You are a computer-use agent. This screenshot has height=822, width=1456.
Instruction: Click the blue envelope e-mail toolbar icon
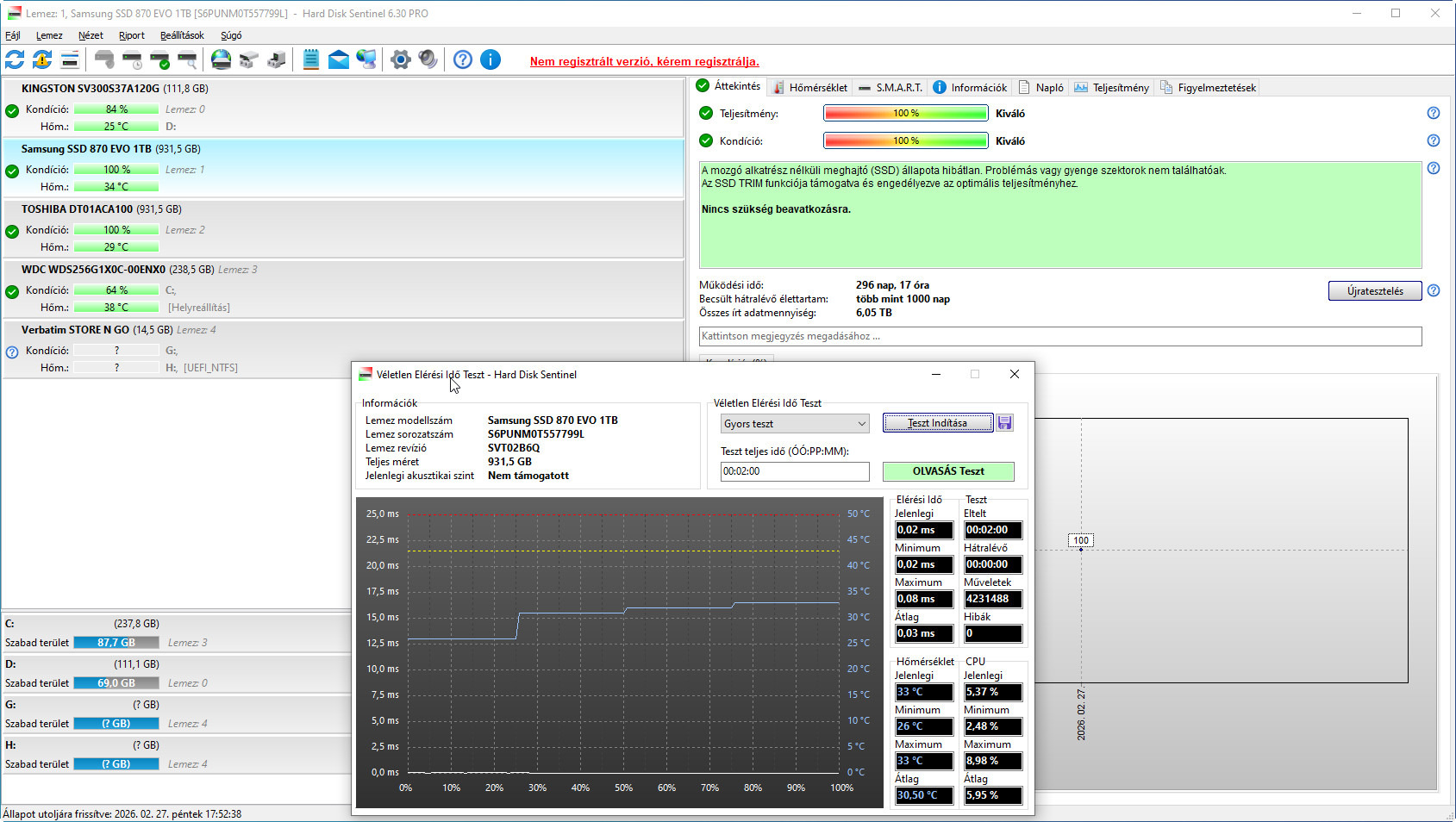point(339,59)
